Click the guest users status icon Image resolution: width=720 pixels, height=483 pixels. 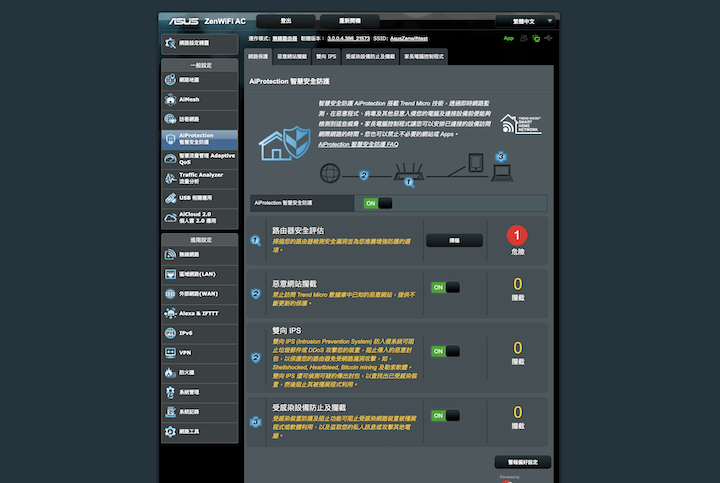523,39
